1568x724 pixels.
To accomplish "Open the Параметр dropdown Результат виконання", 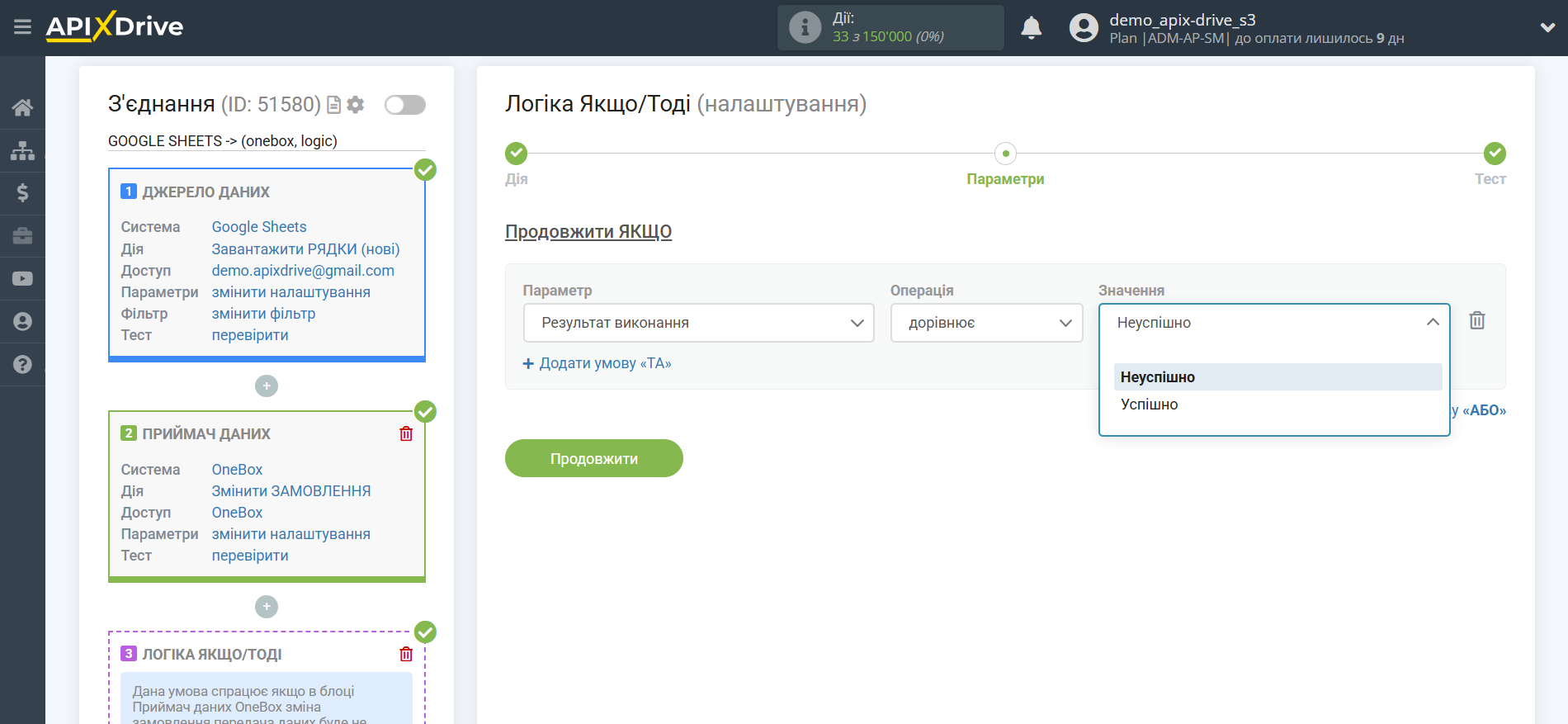I will click(x=698, y=323).
